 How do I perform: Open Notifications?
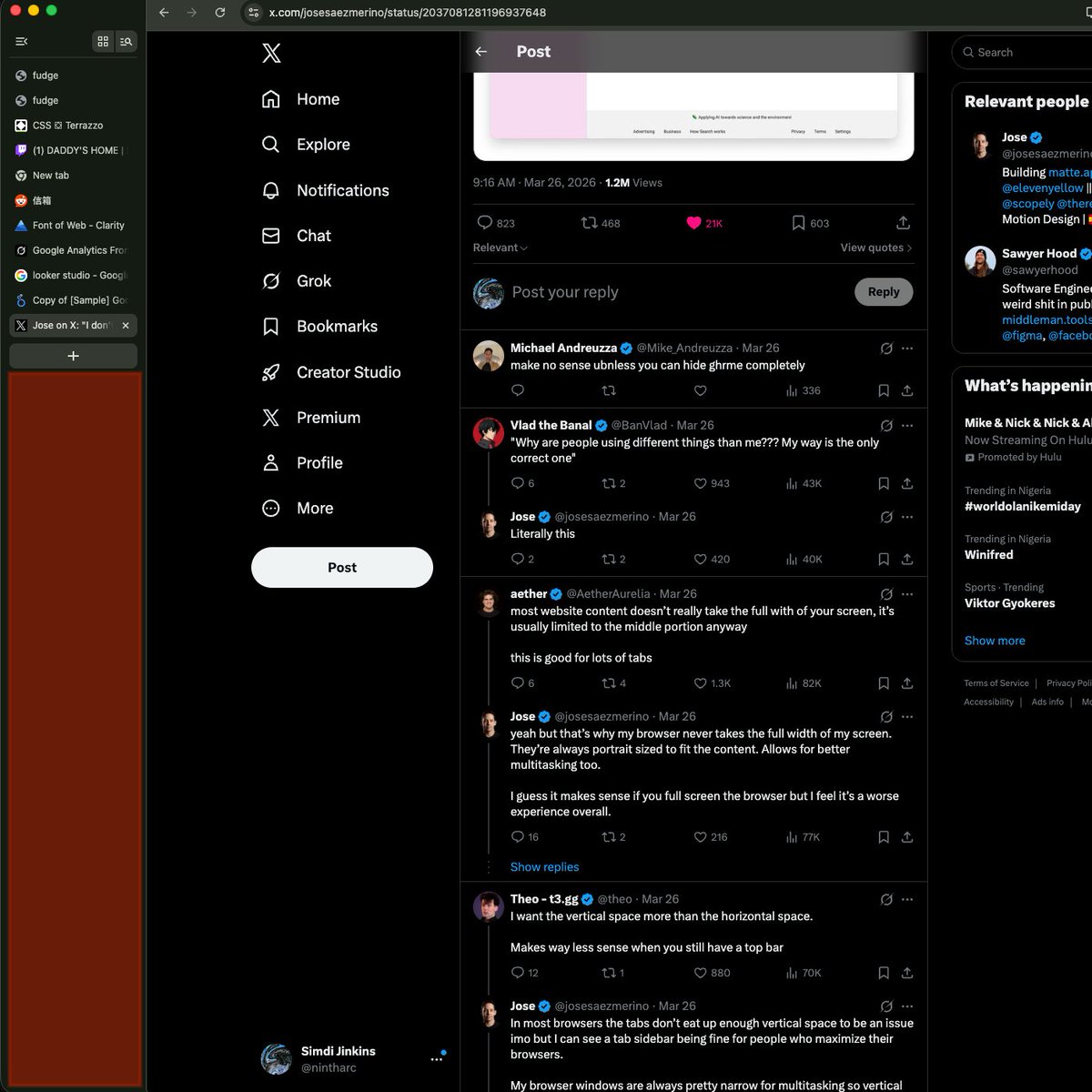pyautogui.click(x=325, y=190)
